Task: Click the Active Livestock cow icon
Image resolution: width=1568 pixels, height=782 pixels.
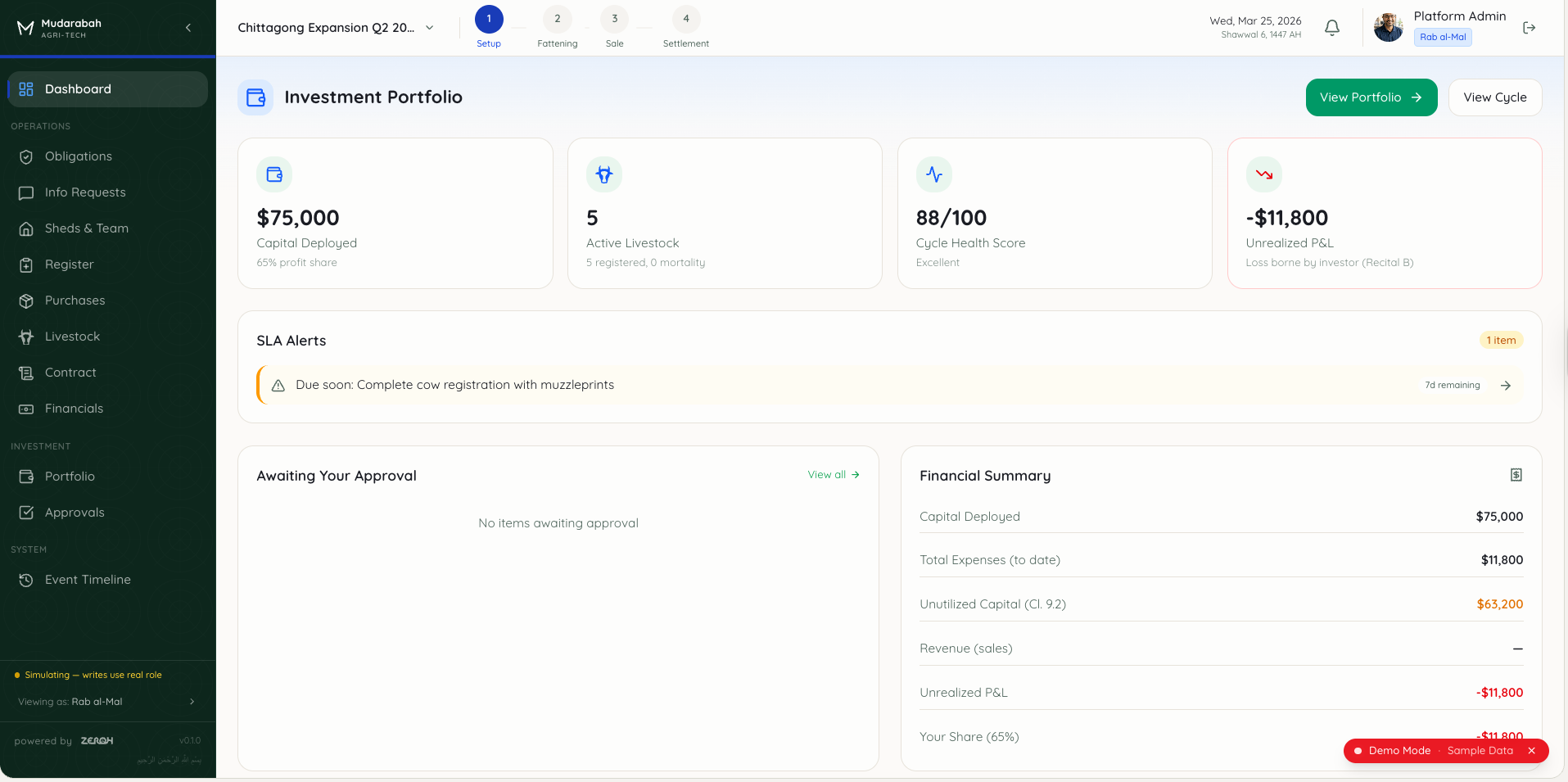Action: pyautogui.click(x=604, y=174)
